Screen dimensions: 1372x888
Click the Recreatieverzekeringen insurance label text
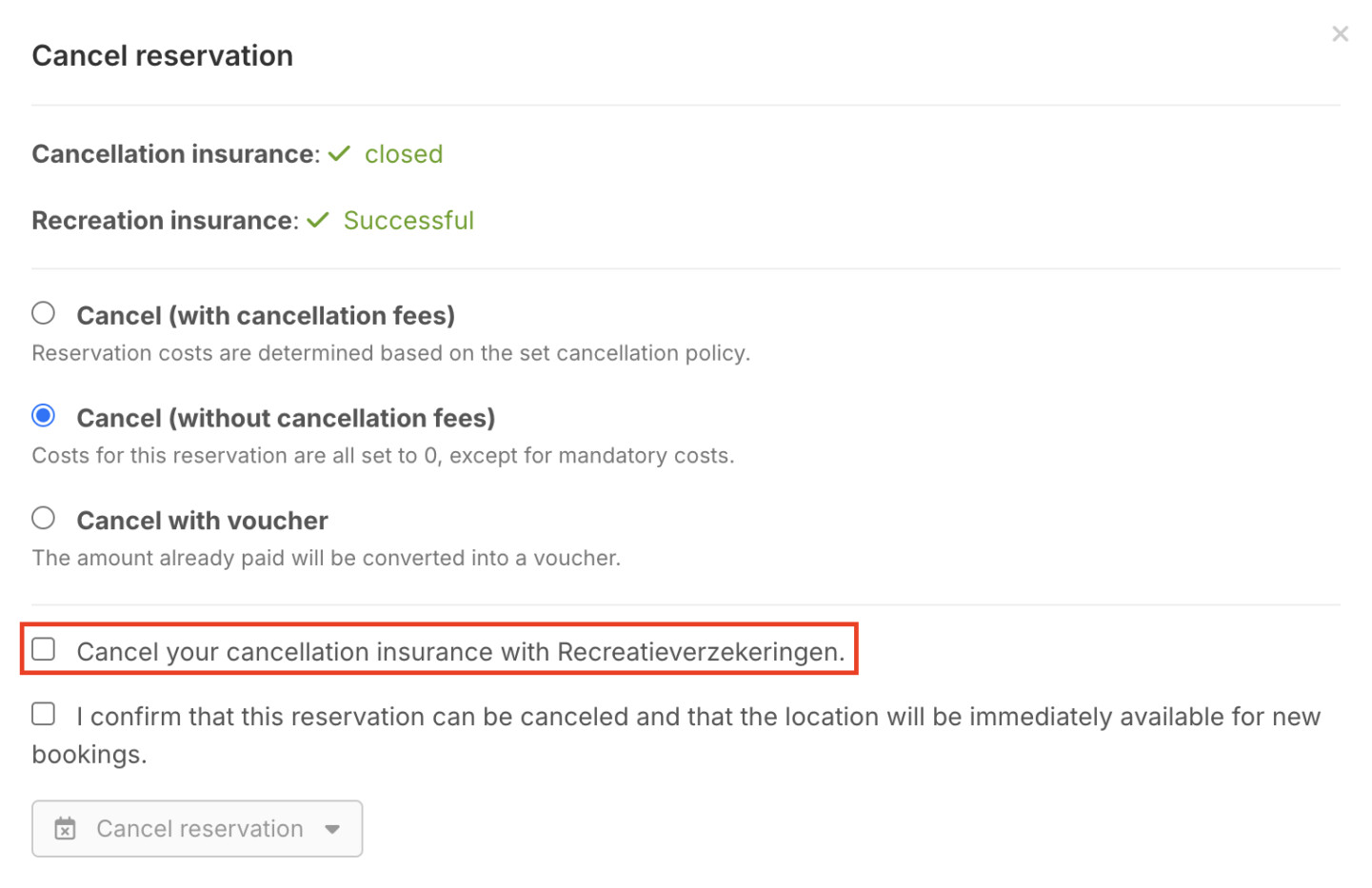point(461,652)
